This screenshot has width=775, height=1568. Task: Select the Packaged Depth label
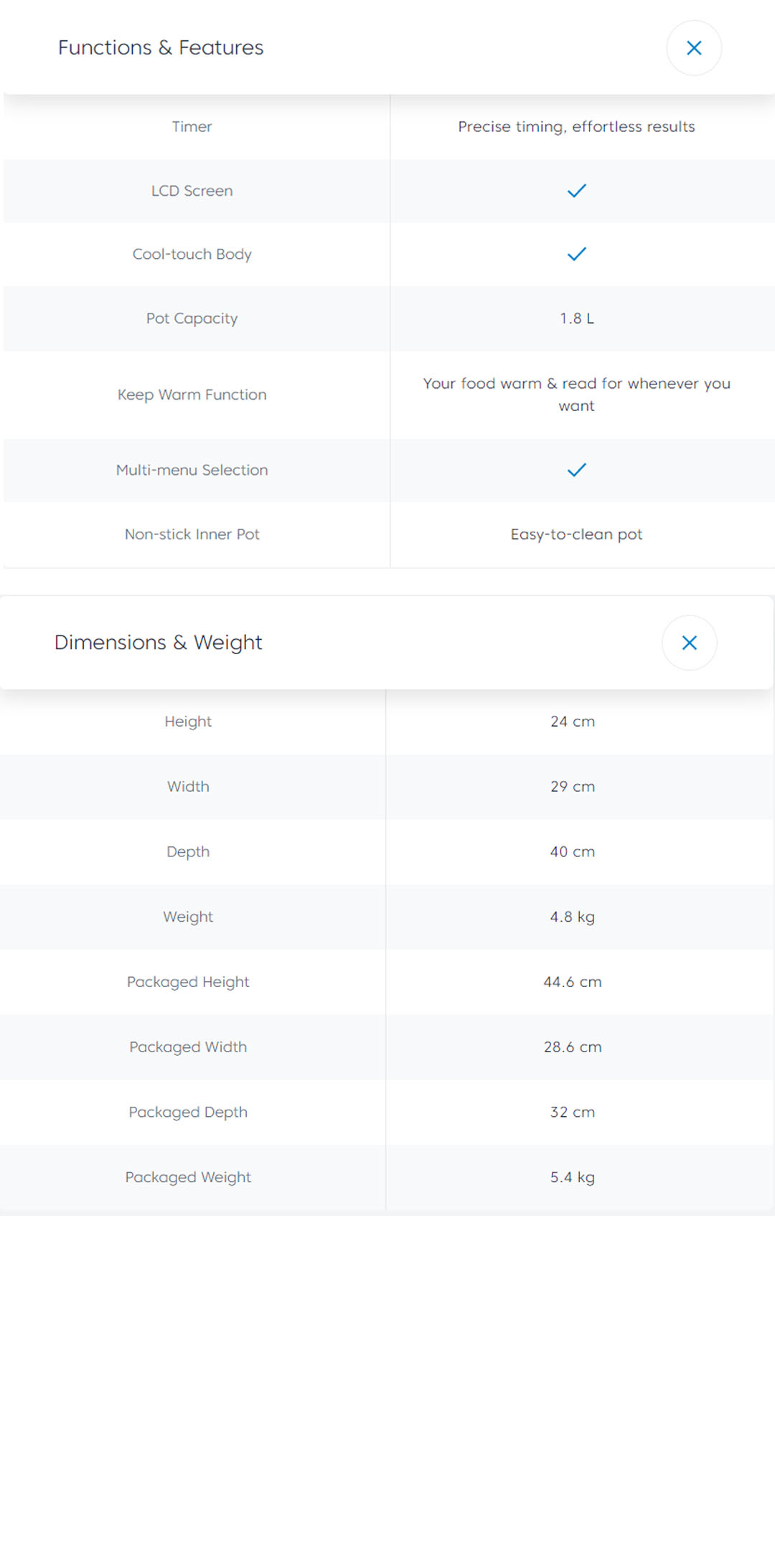[x=188, y=1113]
